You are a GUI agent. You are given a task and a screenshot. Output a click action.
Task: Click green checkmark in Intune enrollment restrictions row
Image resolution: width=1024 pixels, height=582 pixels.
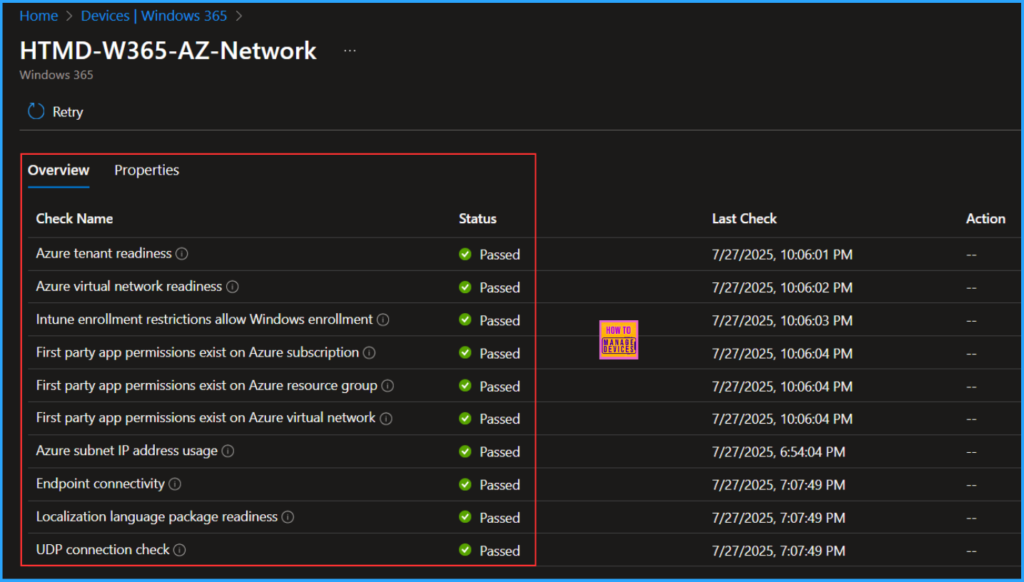(x=465, y=319)
